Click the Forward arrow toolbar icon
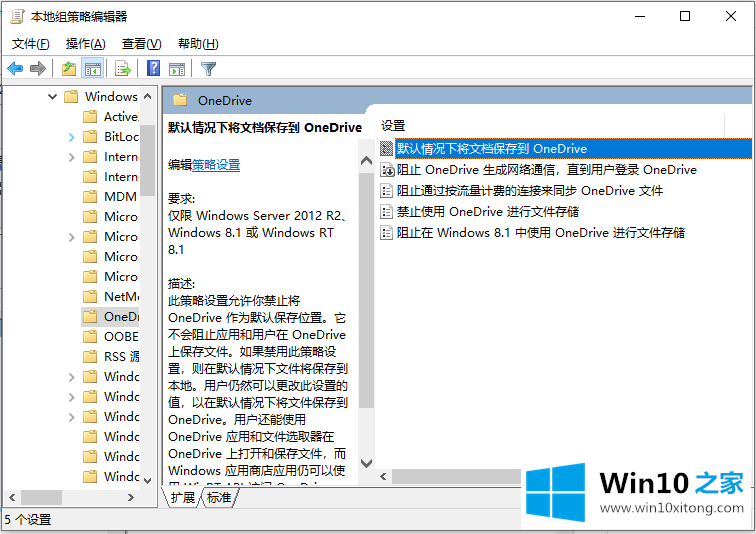Viewport: 756px width, 534px height. click(38, 69)
